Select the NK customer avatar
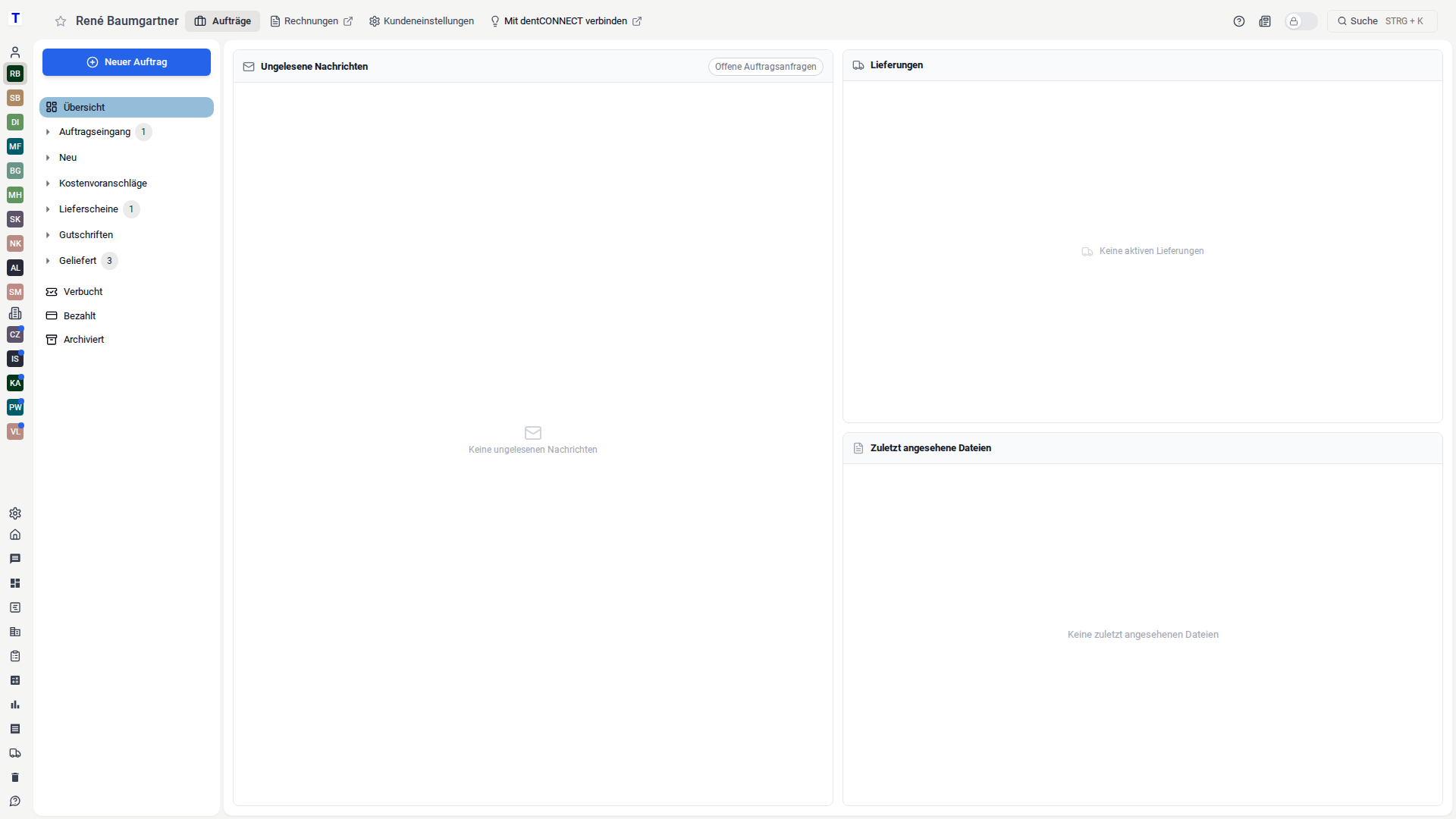This screenshot has width=1456, height=819. click(x=15, y=243)
